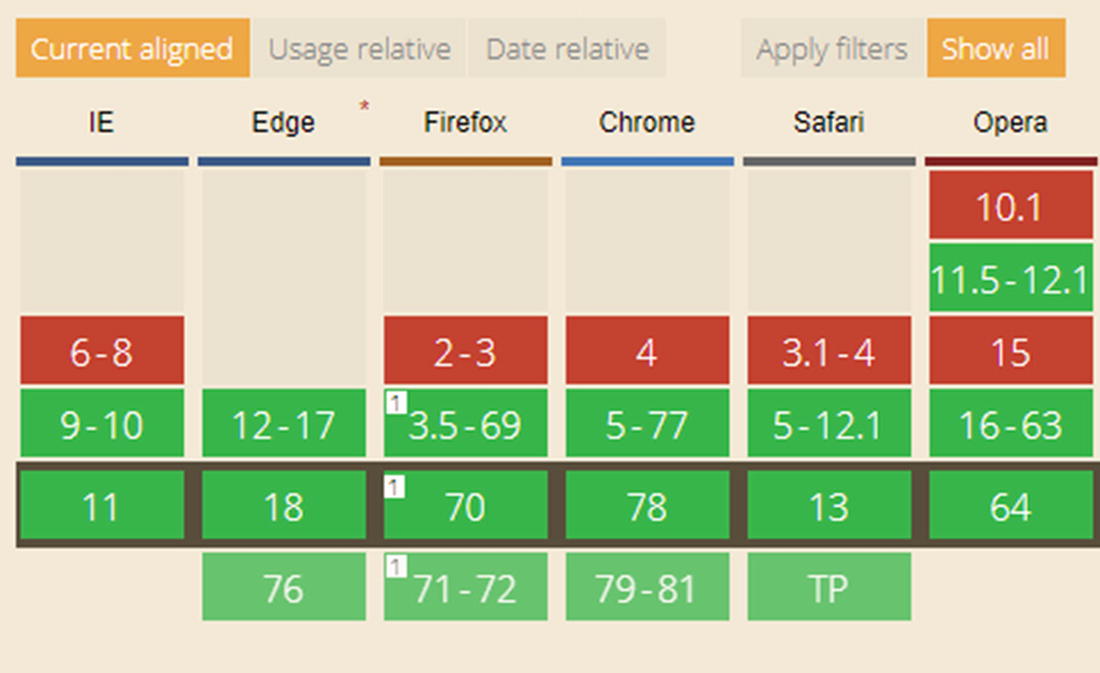Select the Opera 11.5-12.1 supported cell
1100x673 pixels.
coord(1010,278)
